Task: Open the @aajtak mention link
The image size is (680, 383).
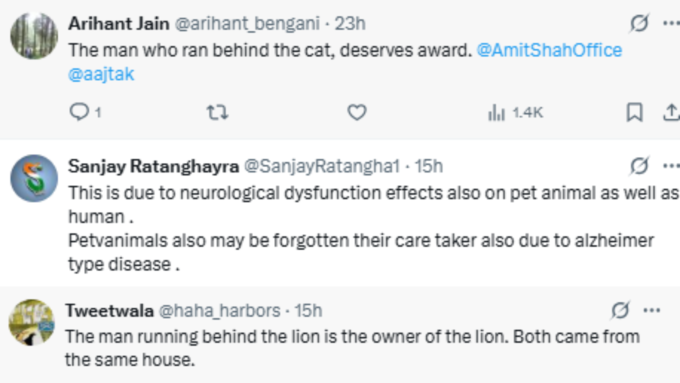Action: coord(101,74)
